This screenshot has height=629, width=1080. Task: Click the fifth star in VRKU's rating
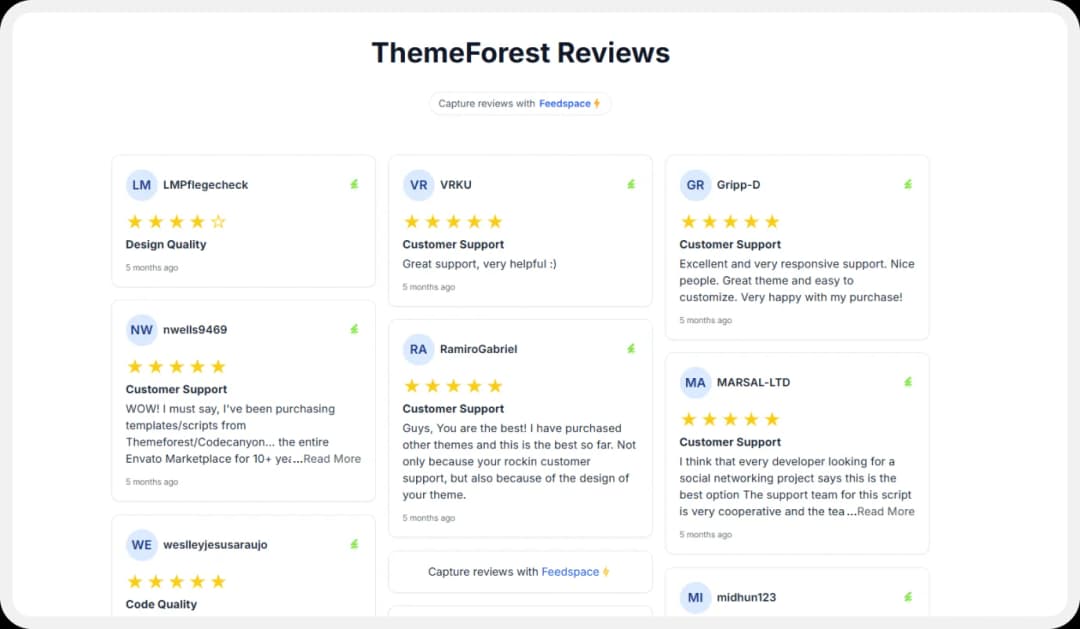pos(496,221)
